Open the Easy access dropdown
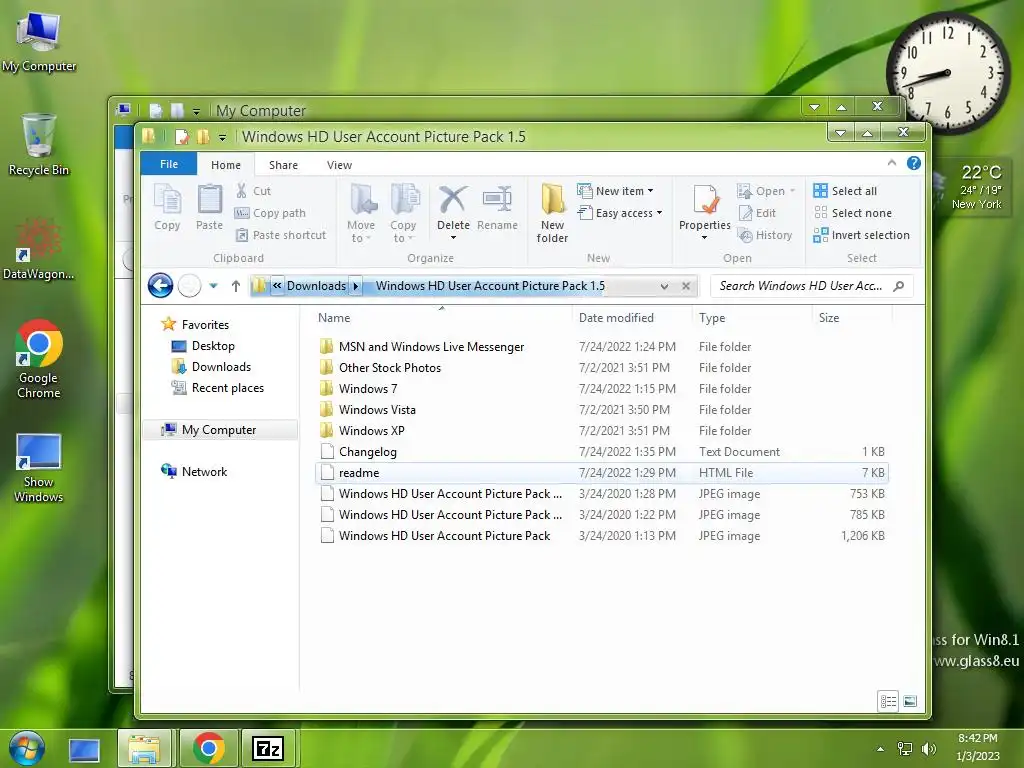 tap(620, 213)
